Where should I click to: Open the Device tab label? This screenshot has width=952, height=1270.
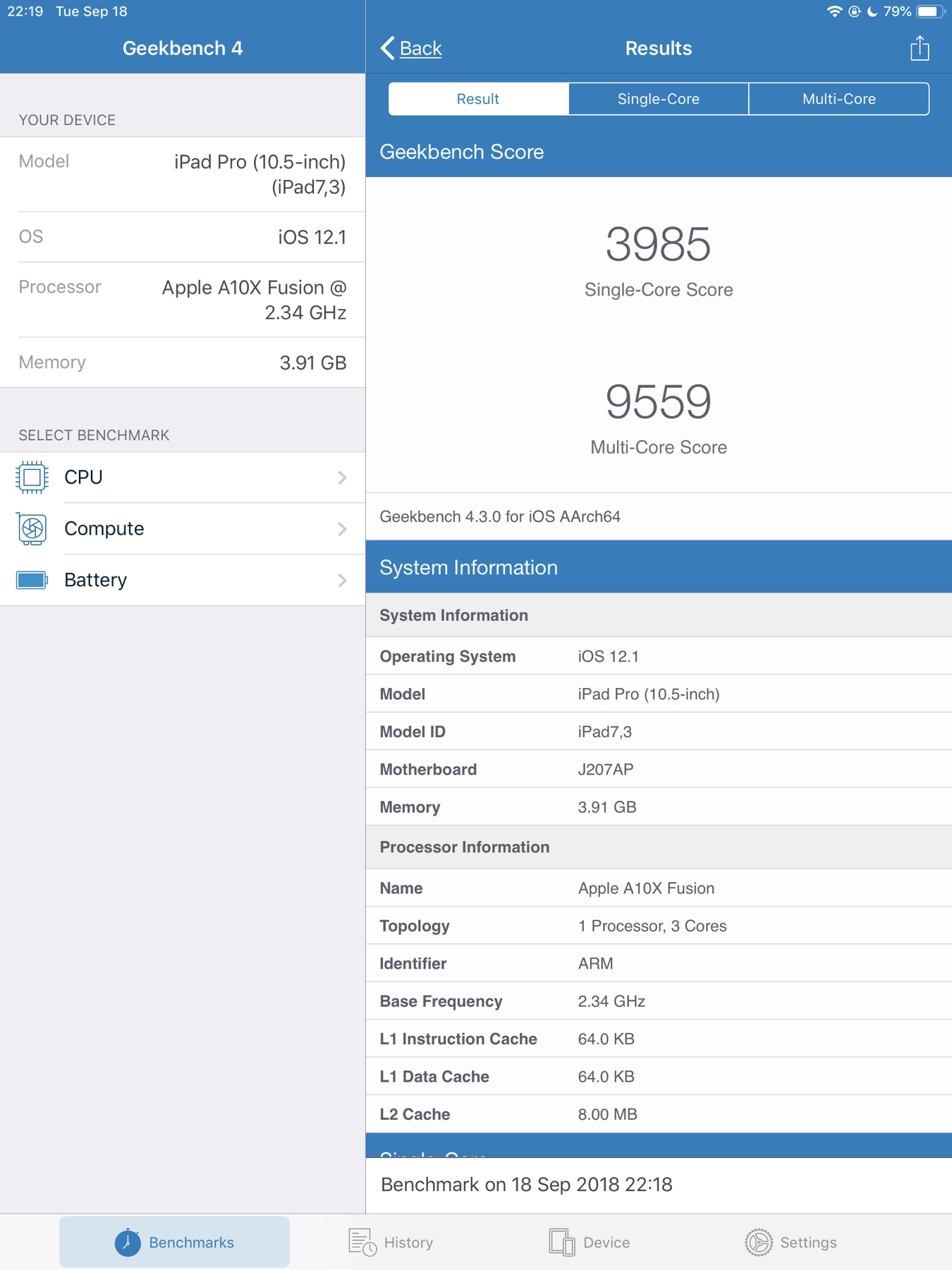pos(606,1242)
